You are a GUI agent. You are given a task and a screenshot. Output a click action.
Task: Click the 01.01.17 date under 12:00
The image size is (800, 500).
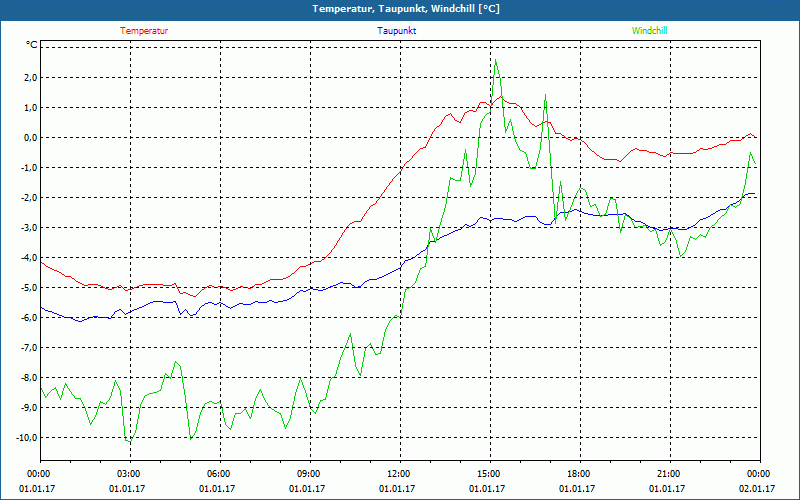click(x=397, y=489)
